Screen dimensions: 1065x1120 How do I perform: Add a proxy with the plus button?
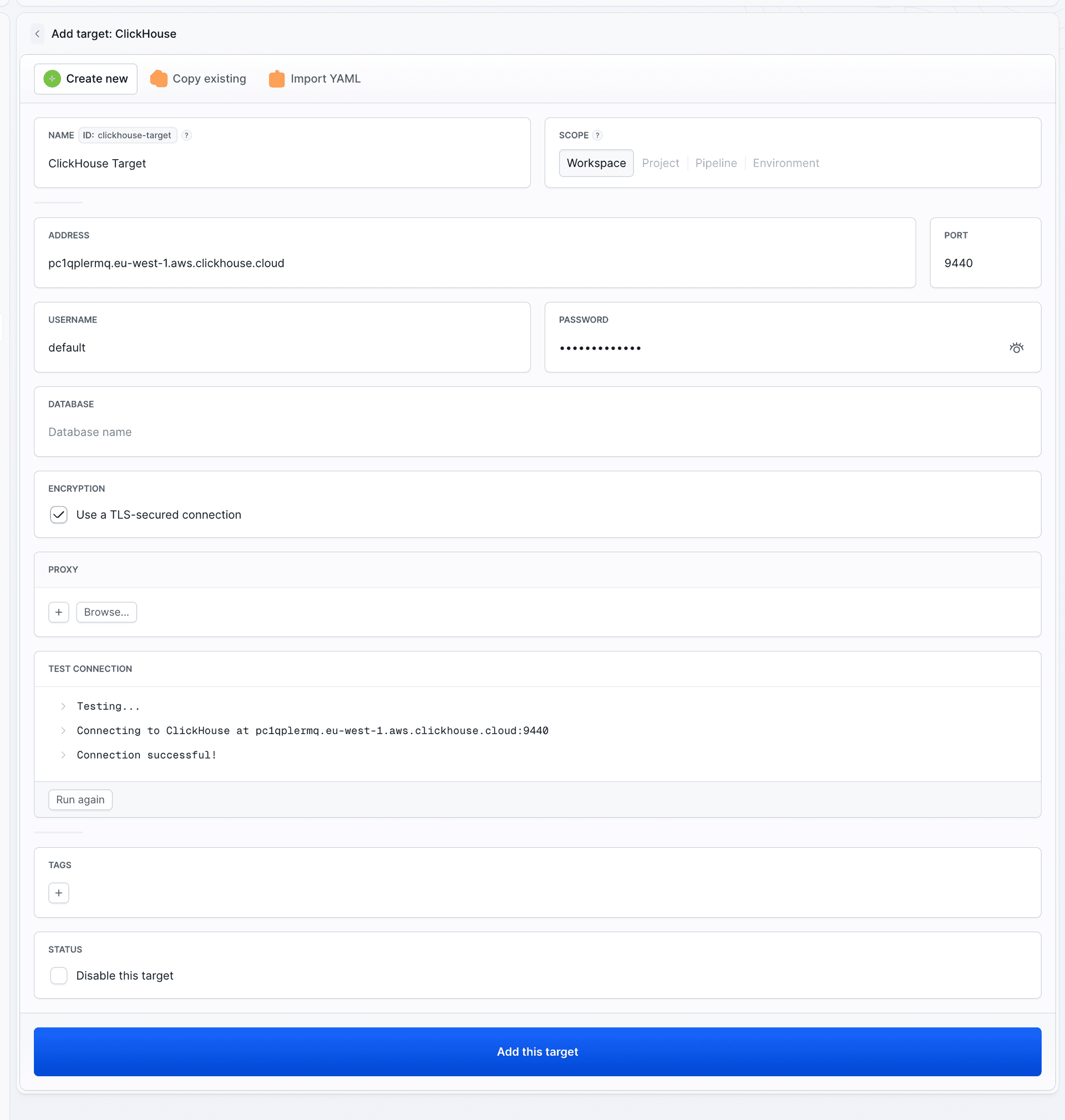[58, 612]
